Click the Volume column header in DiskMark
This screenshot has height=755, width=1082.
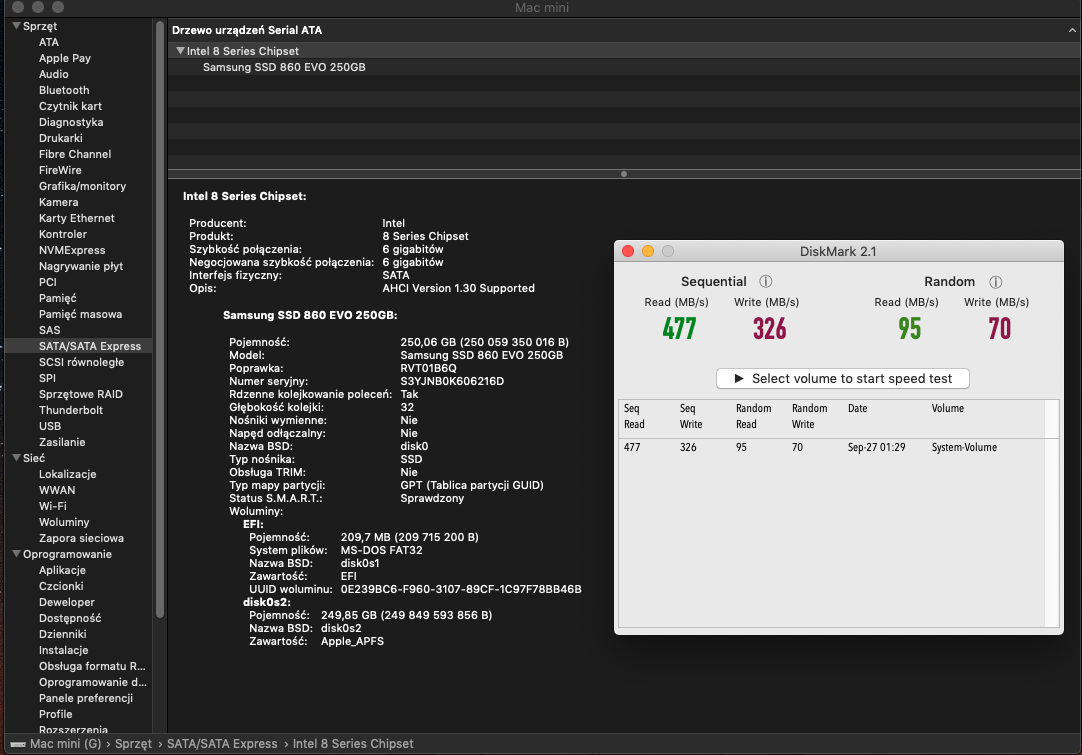coord(947,409)
